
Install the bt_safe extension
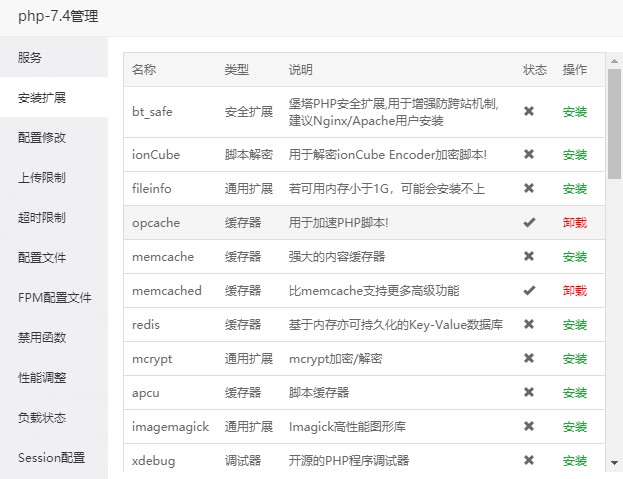tap(575, 112)
